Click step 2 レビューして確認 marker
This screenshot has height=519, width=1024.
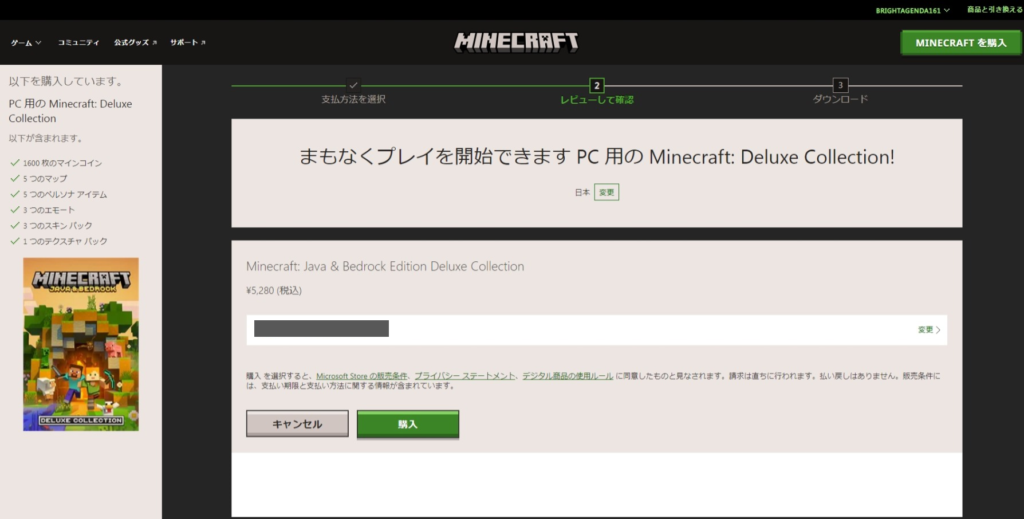[596, 86]
